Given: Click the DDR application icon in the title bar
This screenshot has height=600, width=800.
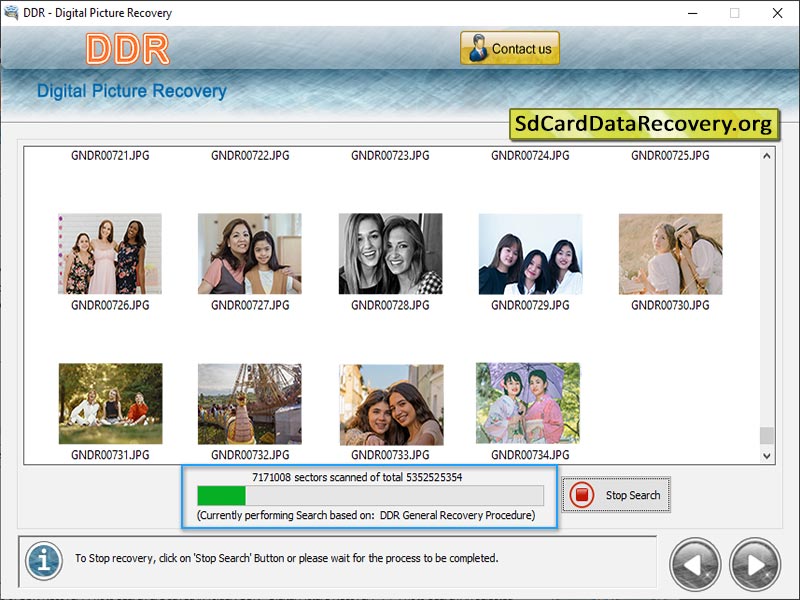Looking at the screenshot, I should (x=13, y=13).
